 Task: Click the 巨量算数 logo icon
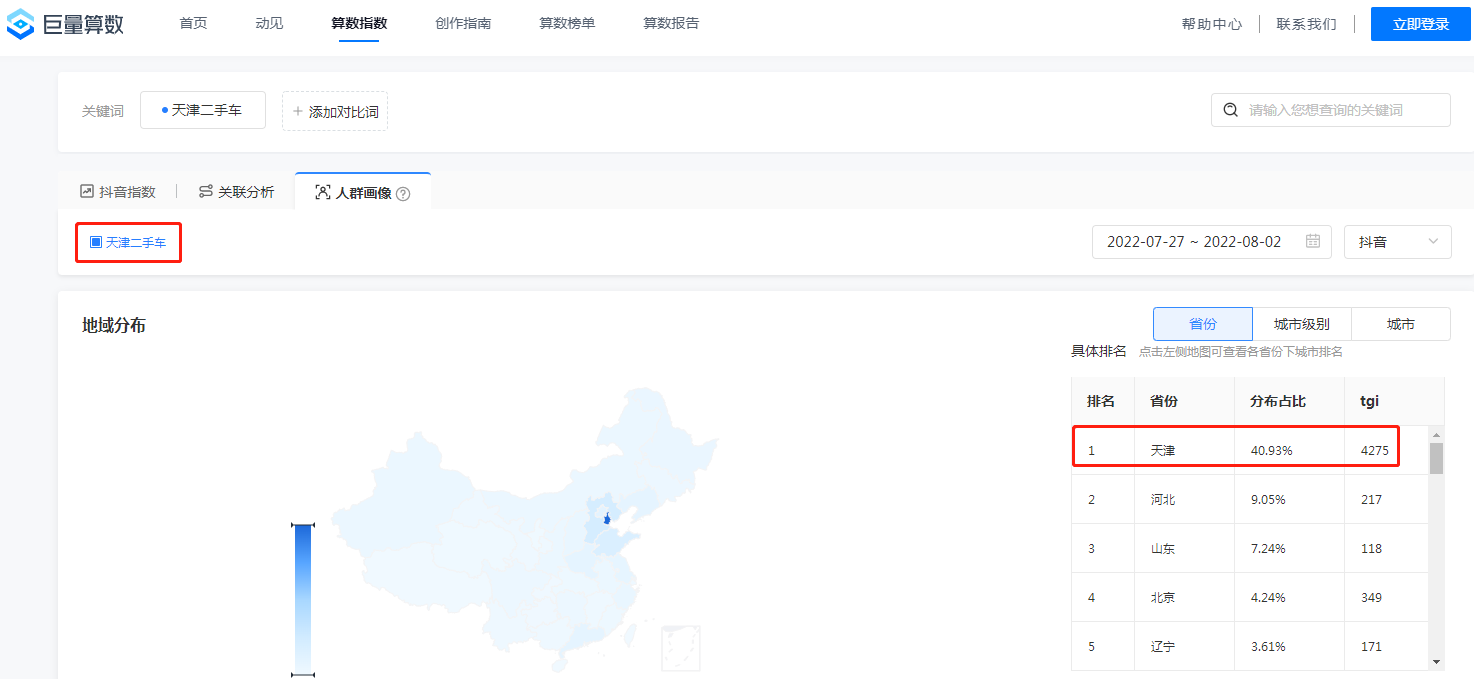(20, 24)
